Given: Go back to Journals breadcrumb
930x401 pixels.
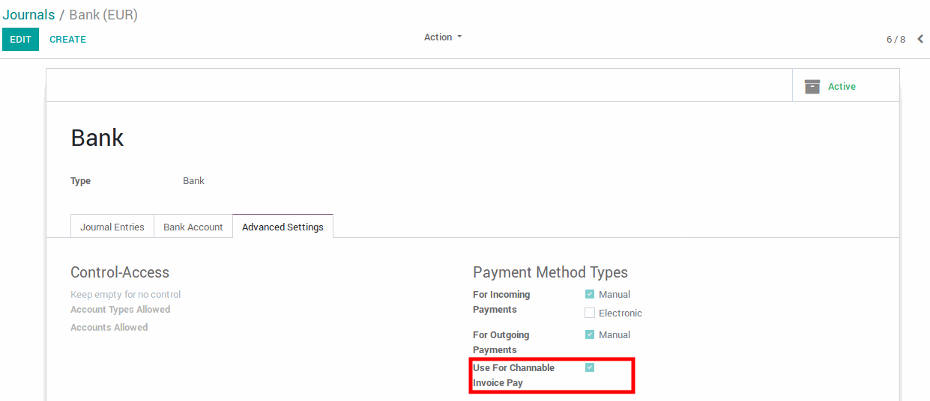Looking at the screenshot, I should tap(28, 15).
